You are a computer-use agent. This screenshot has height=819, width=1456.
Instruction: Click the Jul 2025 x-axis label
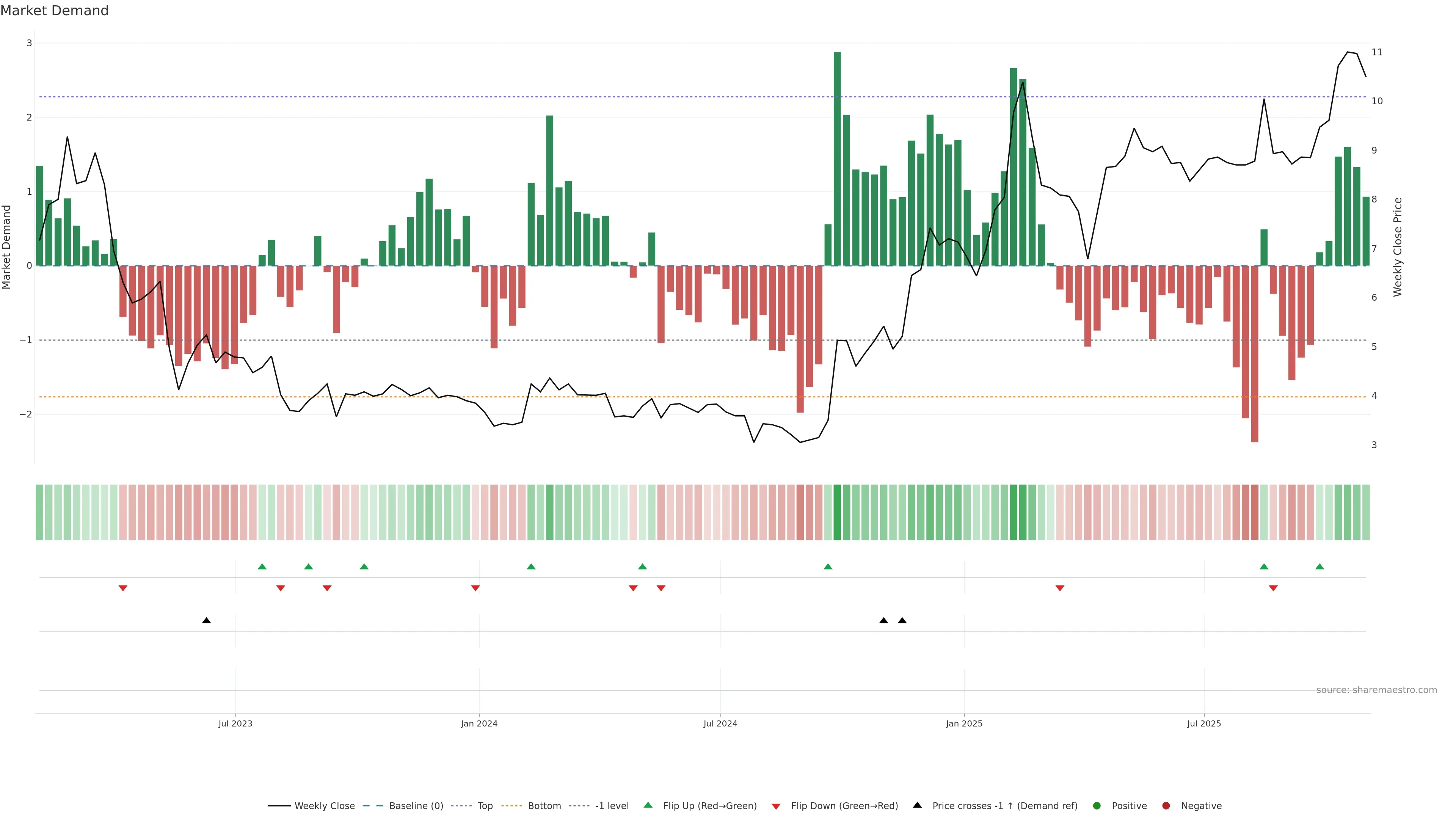[x=1204, y=723]
